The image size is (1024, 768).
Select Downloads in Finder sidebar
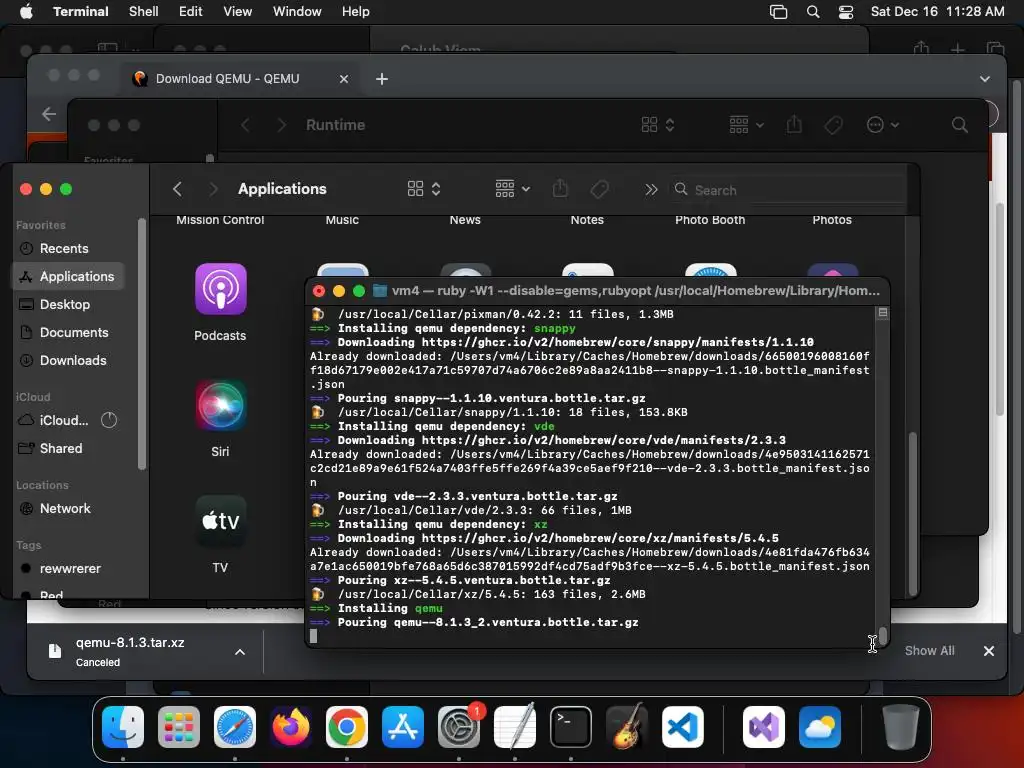coord(68,360)
